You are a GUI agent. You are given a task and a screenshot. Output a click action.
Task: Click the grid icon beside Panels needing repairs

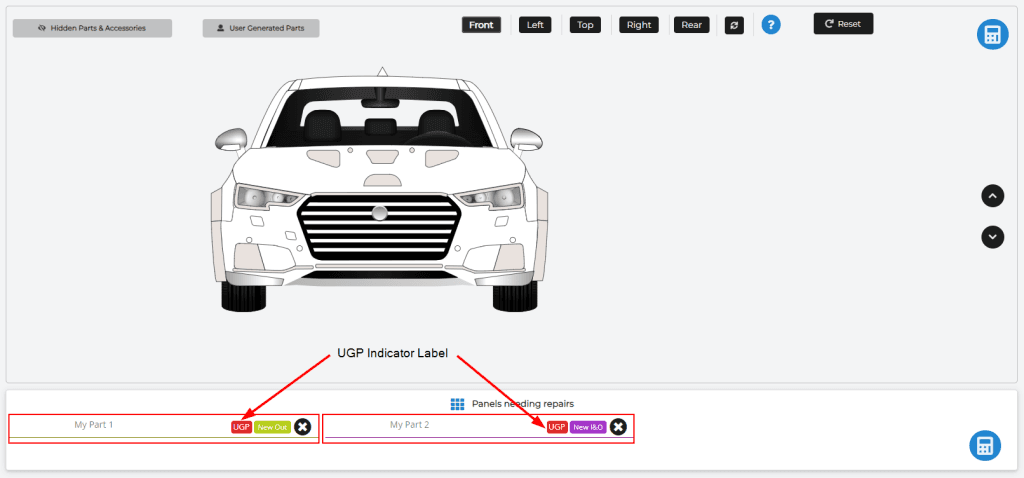pyautogui.click(x=458, y=404)
